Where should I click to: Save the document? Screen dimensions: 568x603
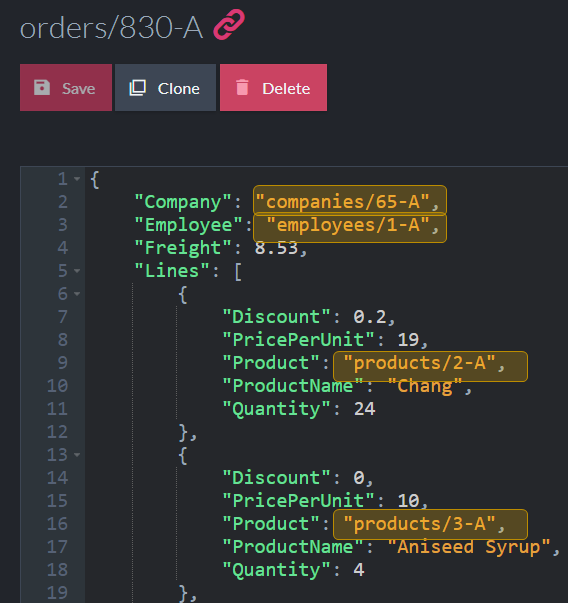[66, 88]
